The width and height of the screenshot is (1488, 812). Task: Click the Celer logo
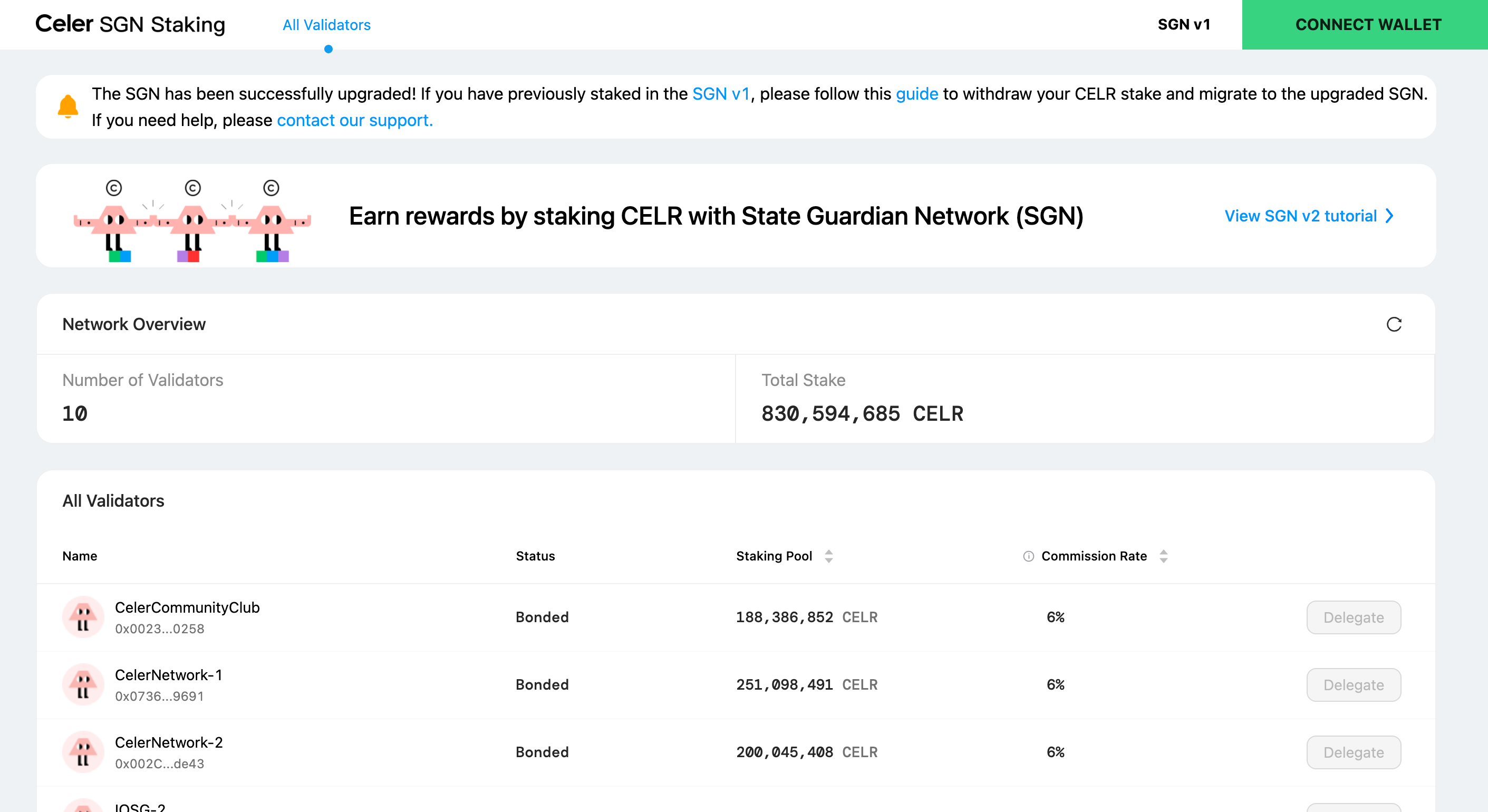[x=65, y=24]
